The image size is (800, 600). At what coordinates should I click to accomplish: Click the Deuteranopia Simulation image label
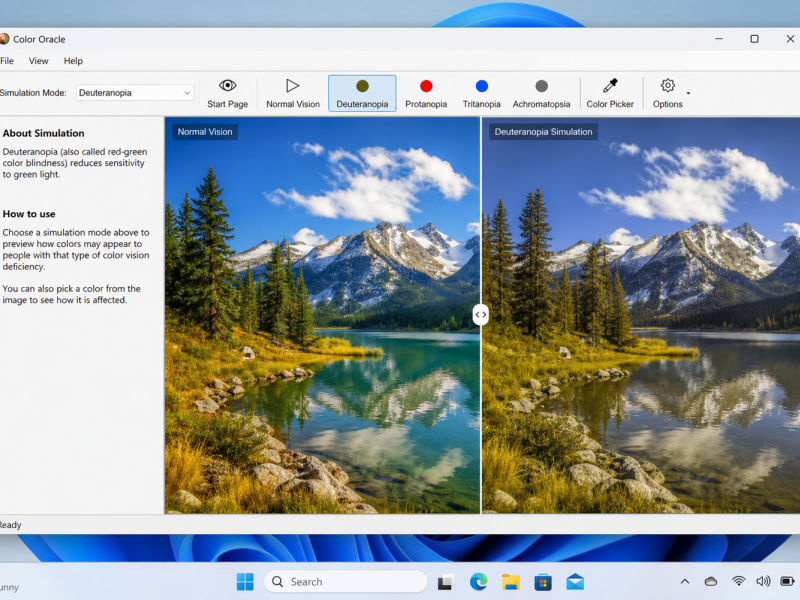[543, 132]
